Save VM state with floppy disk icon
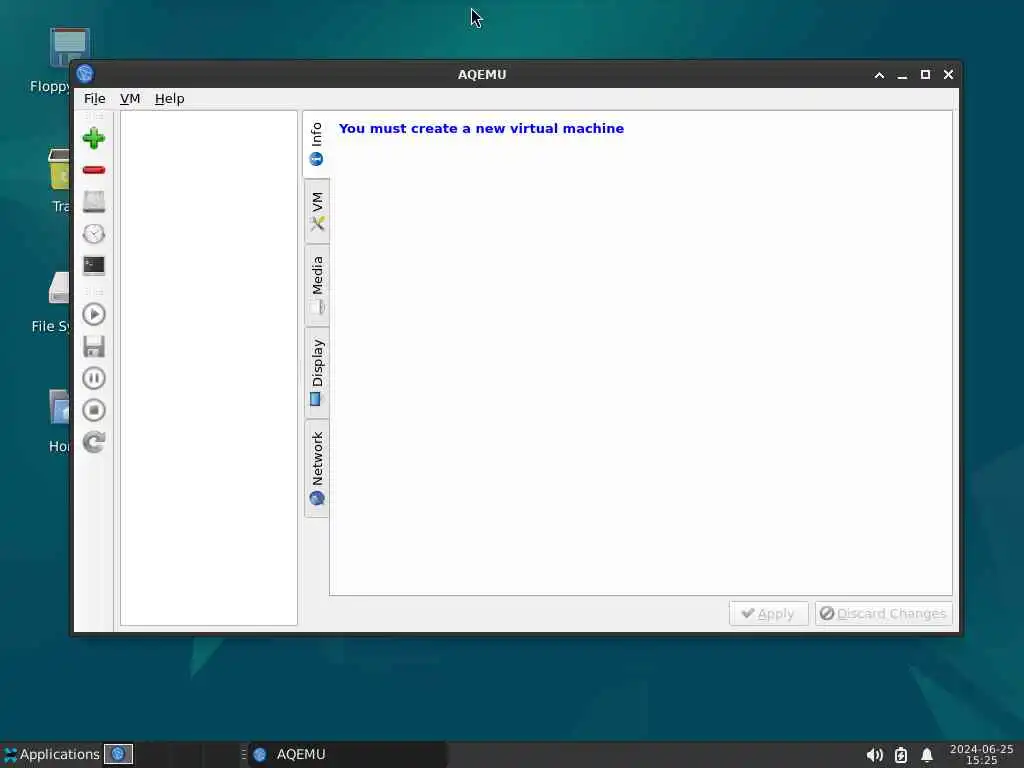The image size is (1024, 768). pyautogui.click(x=93, y=346)
